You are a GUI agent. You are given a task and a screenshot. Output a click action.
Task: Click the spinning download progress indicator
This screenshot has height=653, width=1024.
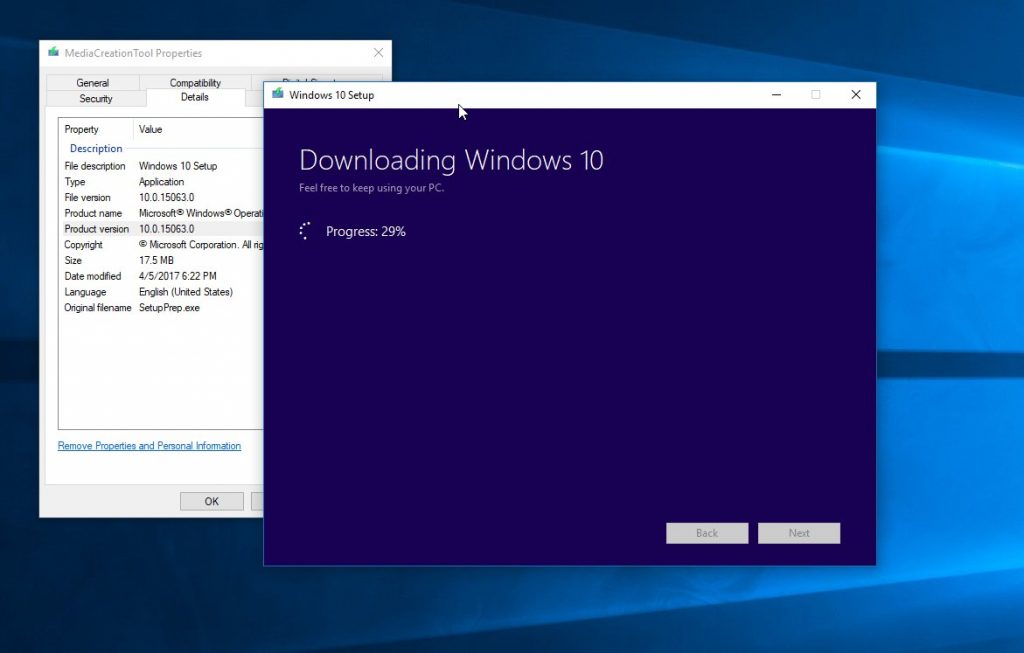tap(303, 230)
